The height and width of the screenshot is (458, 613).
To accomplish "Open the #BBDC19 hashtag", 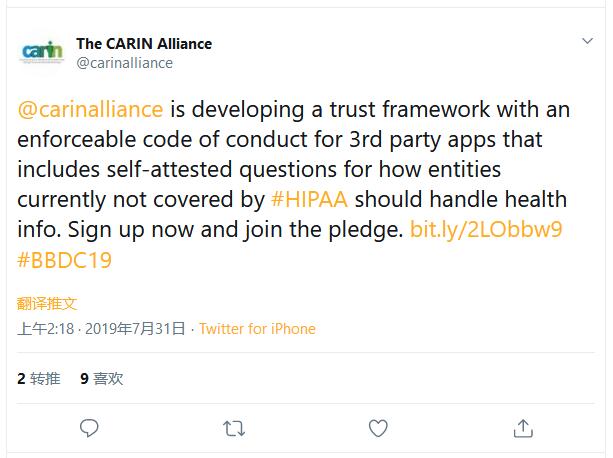I will click(x=65, y=260).
